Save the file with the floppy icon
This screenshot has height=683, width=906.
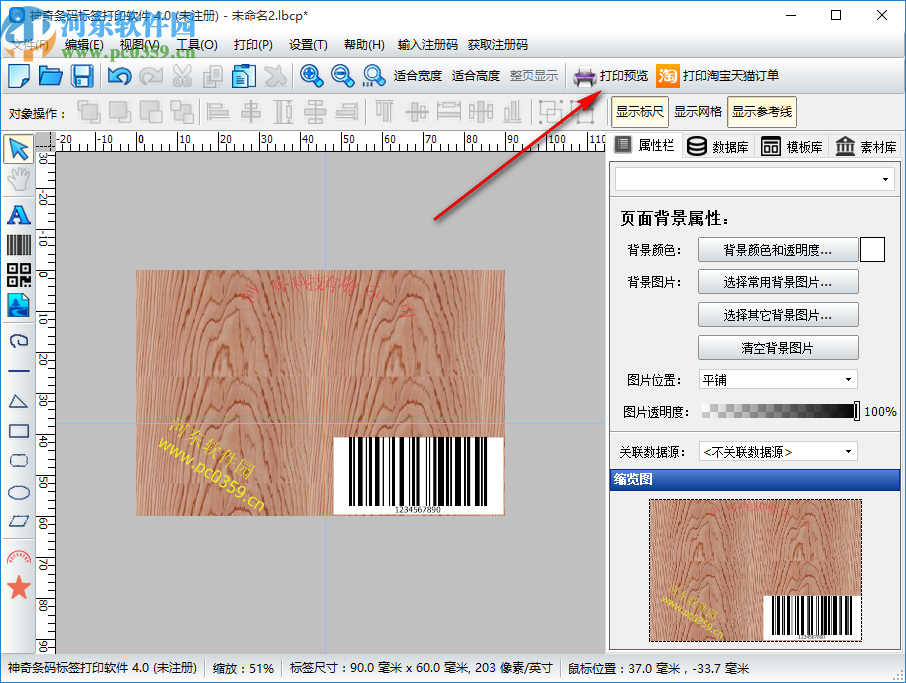point(82,76)
